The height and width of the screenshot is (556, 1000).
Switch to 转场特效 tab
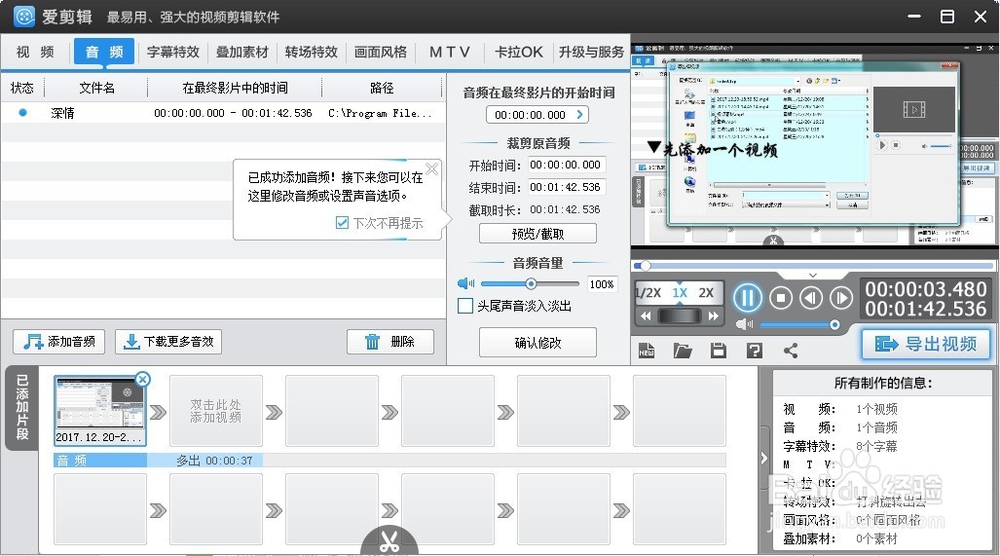pyautogui.click(x=311, y=52)
